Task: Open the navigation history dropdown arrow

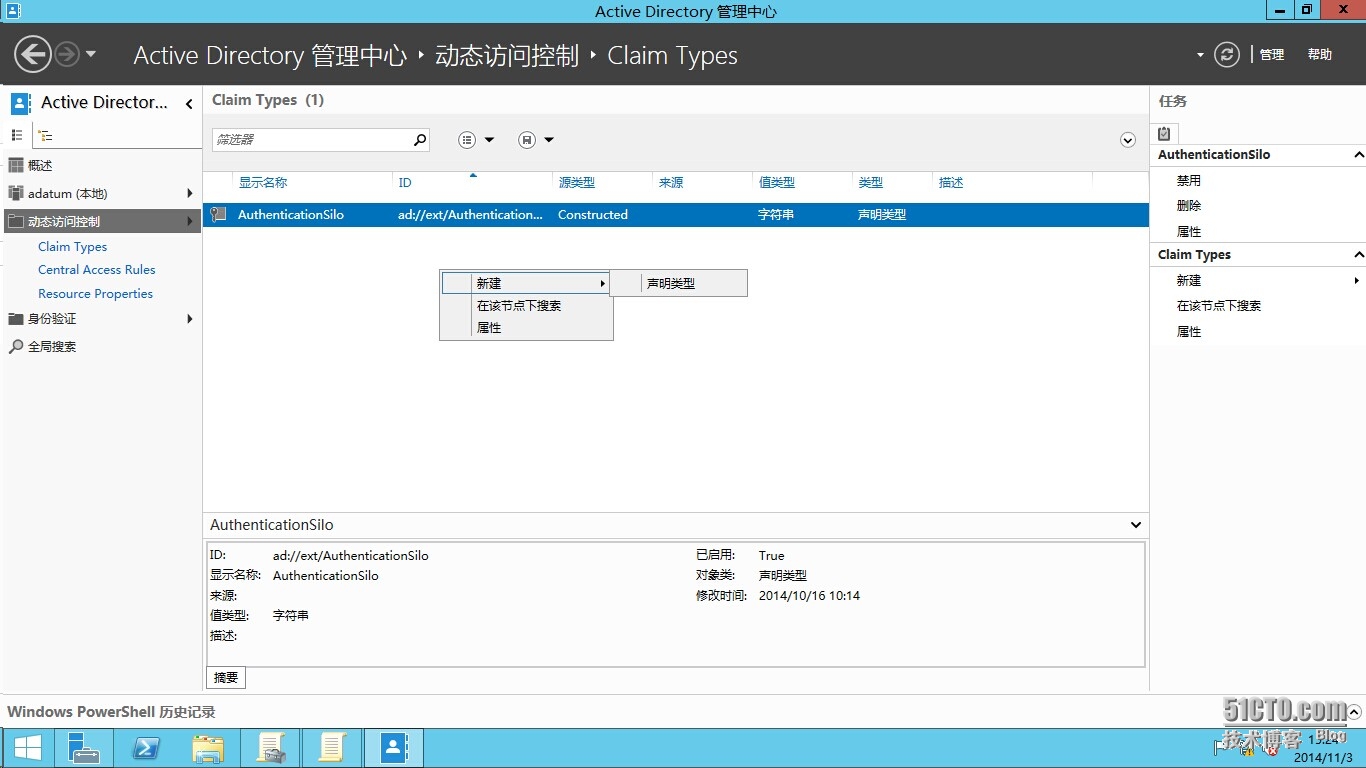Action: coord(91,54)
